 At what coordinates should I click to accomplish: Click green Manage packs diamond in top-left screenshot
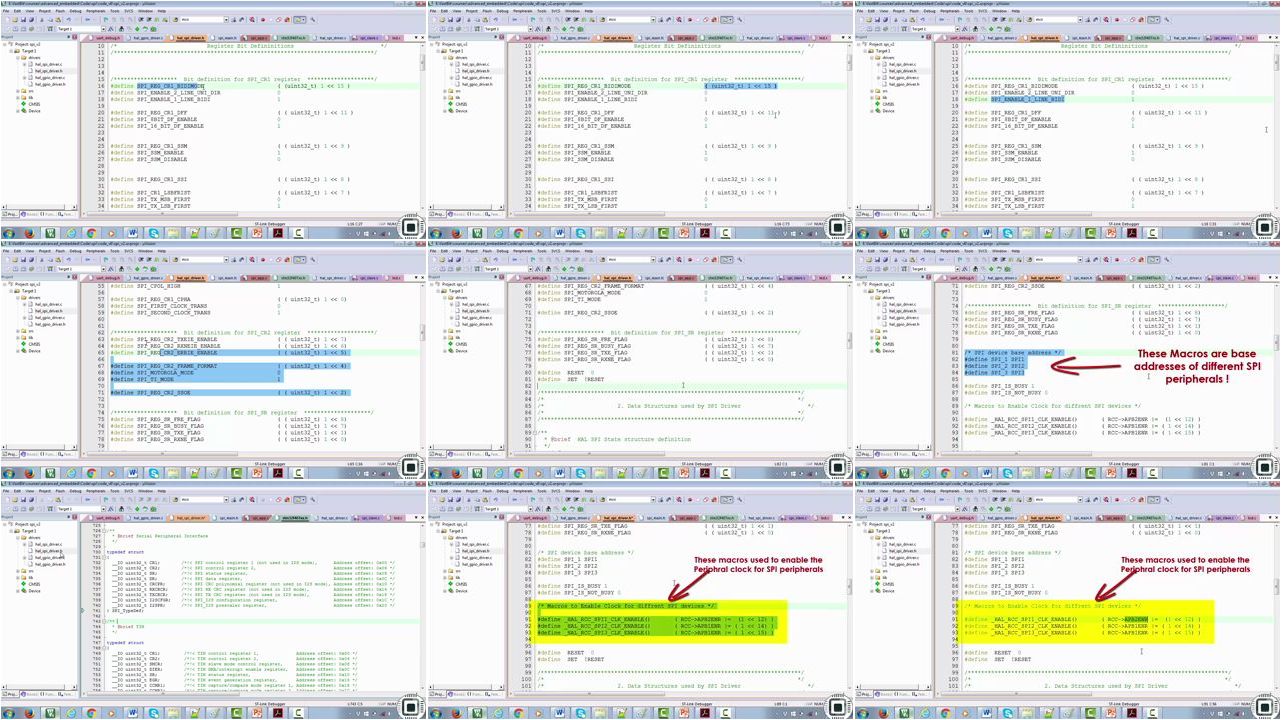pos(137,29)
